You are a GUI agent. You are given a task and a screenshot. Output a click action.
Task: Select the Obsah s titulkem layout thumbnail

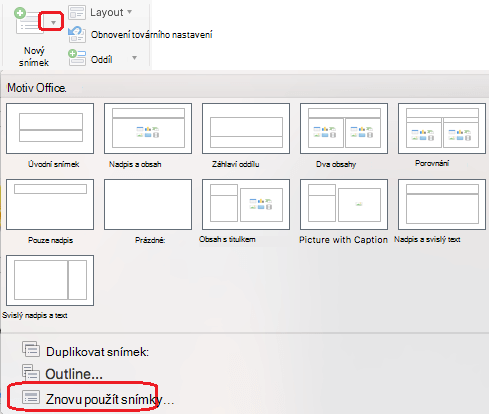coord(246,204)
